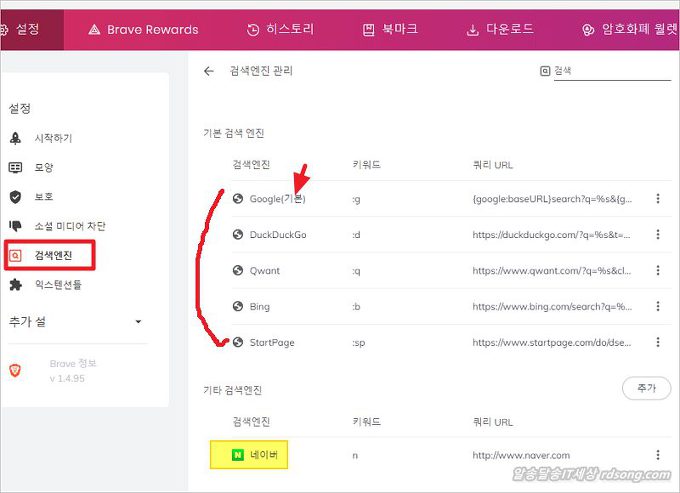Click the 시작하기 rocket icon
The width and height of the screenshot is (680, 493).
pyautogui.click(x=15, y=138)
